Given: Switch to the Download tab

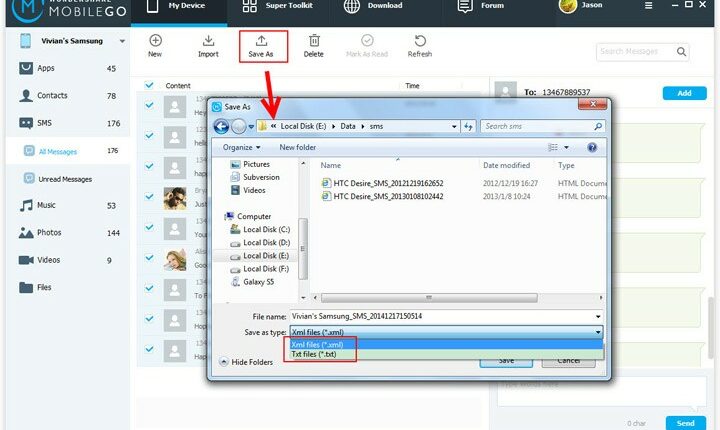Looking at the screenshot, I should [373, 6].
